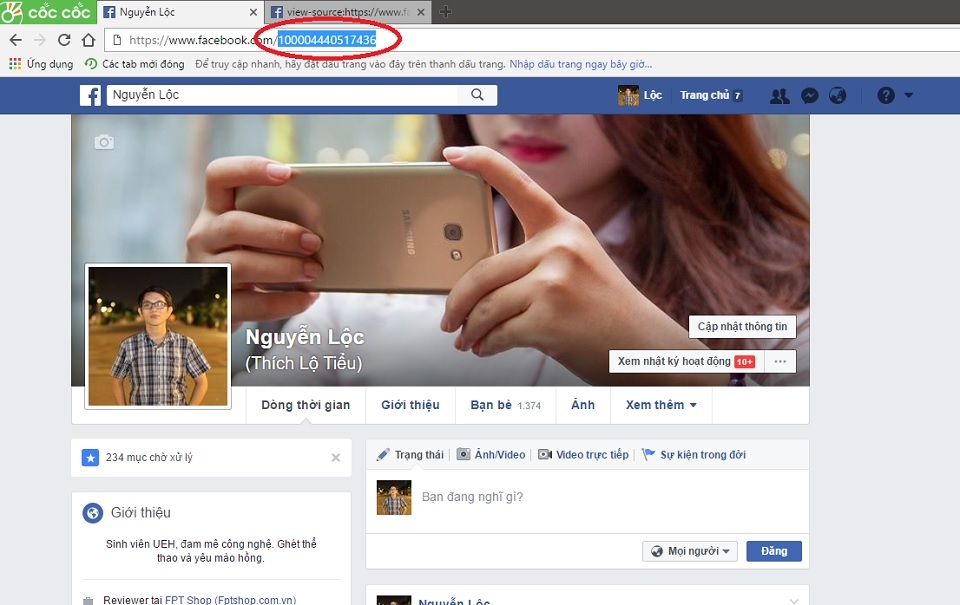Open Messenger messages icon

[809, 96]
